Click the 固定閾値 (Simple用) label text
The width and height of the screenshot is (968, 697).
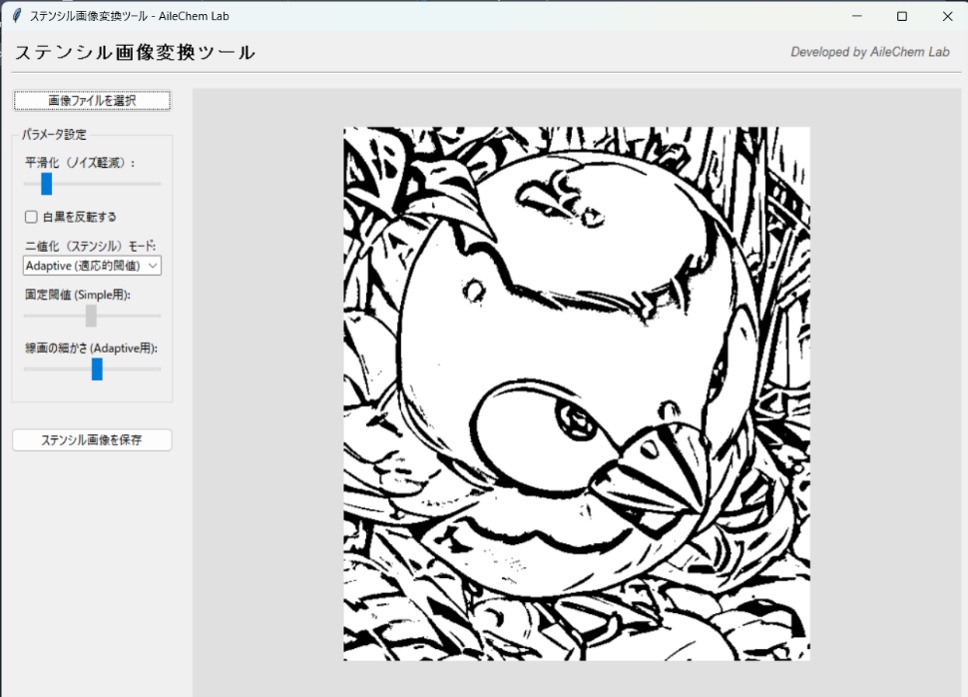click(x=78, y=295)
